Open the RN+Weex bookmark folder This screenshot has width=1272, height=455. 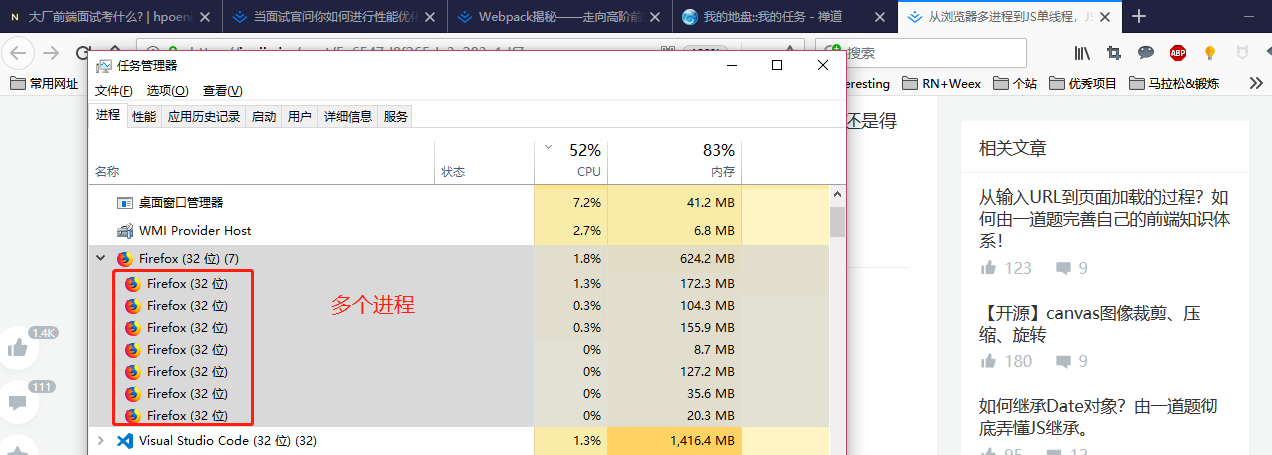941,84
